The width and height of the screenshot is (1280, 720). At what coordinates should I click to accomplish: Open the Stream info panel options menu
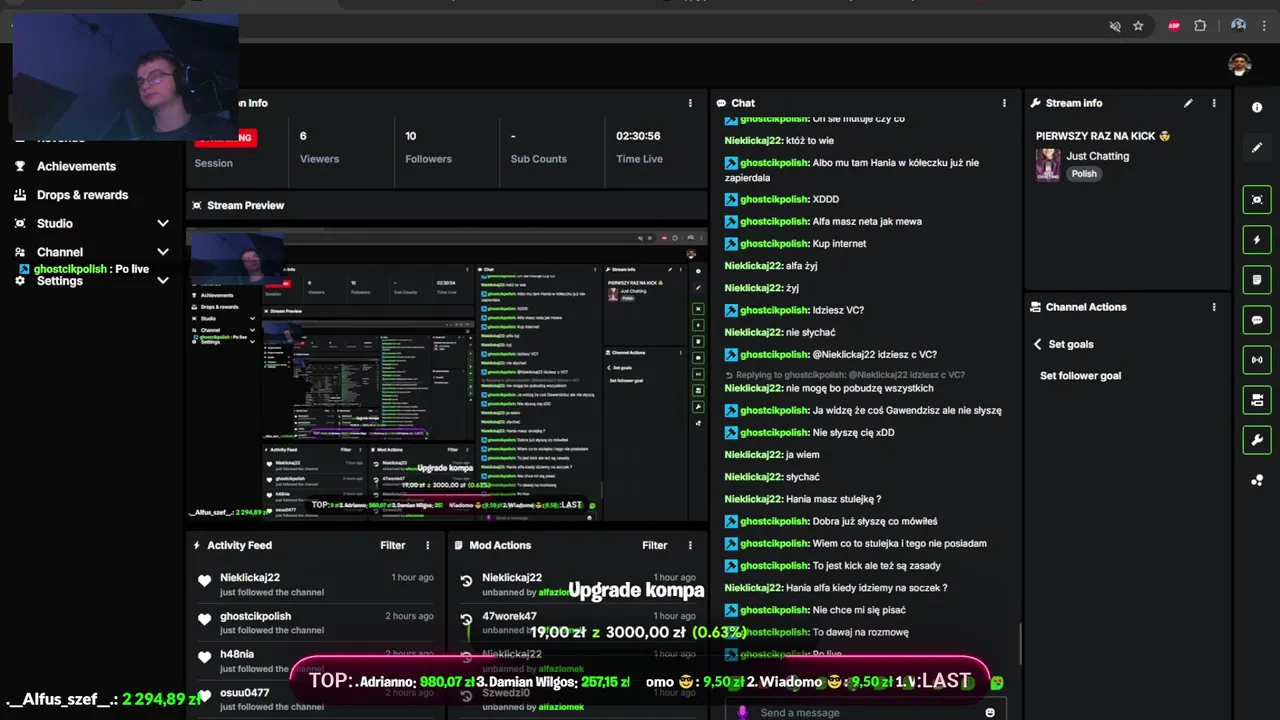[1214, 103]
